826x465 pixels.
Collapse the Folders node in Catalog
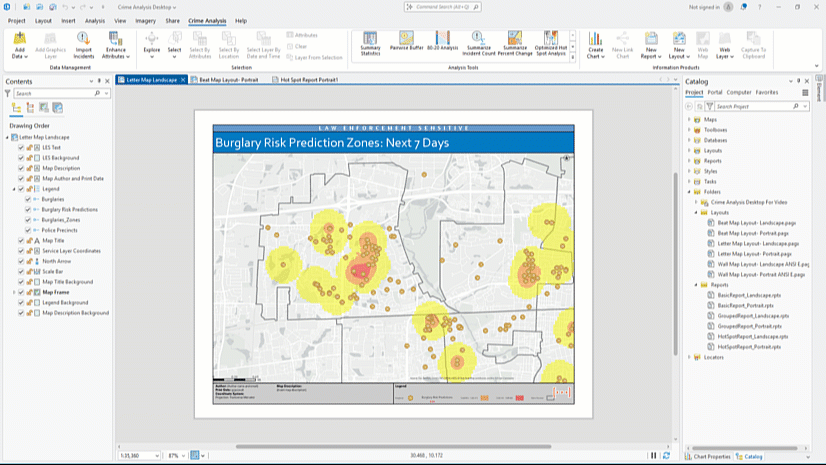click(689, 192)
